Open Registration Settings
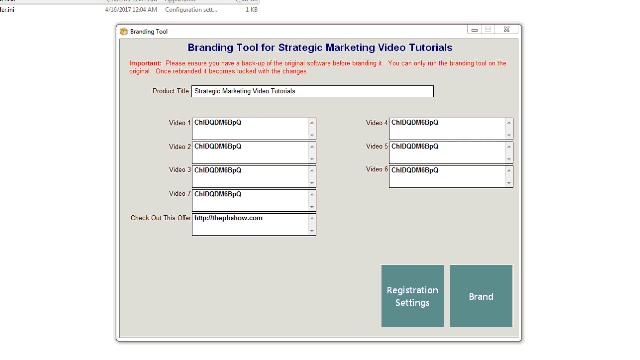This screenshot has width=640, height=360. tap(412, 296)
